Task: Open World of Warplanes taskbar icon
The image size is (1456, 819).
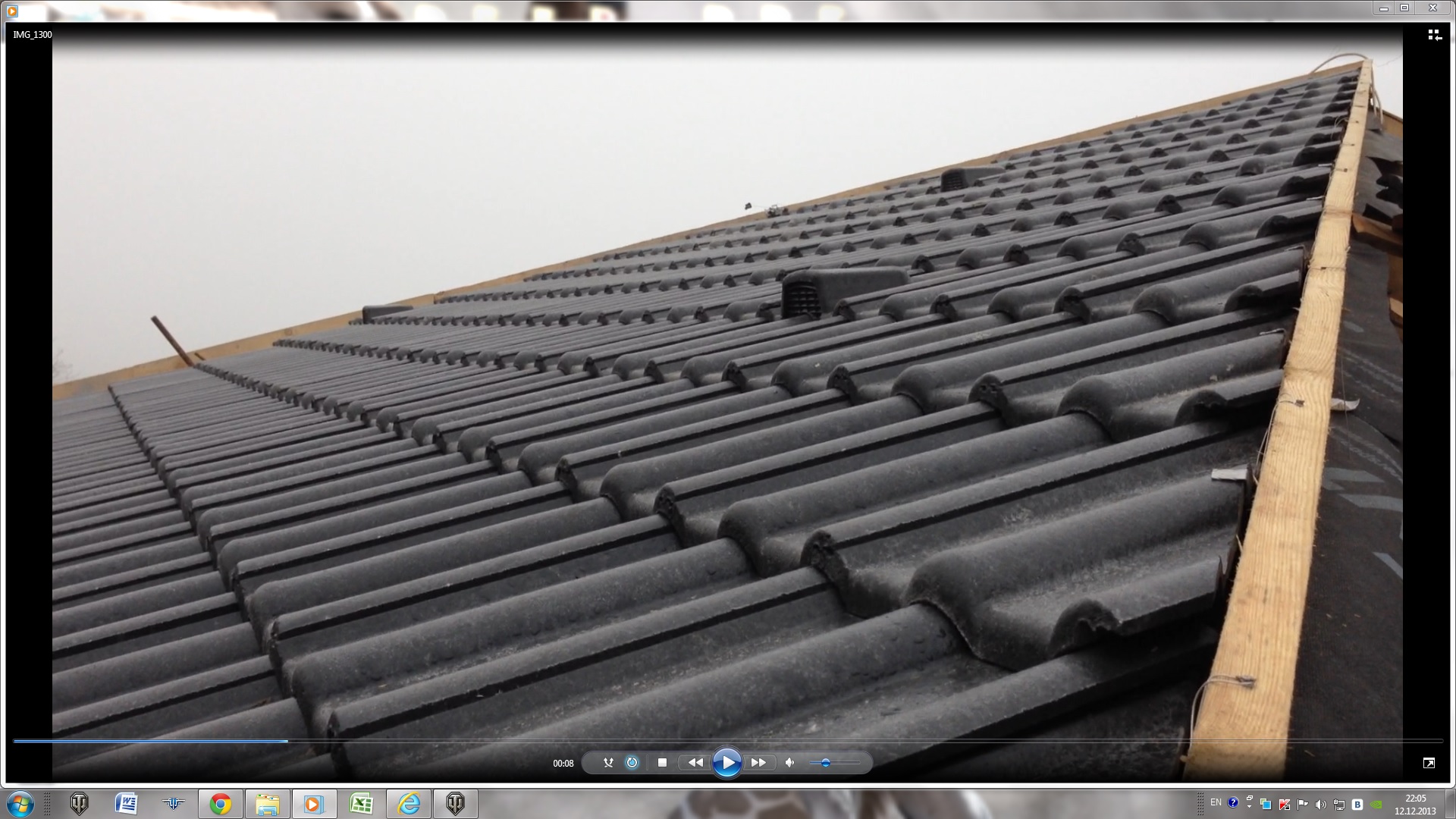Action: pyautogui.click(x=173, y=804)
